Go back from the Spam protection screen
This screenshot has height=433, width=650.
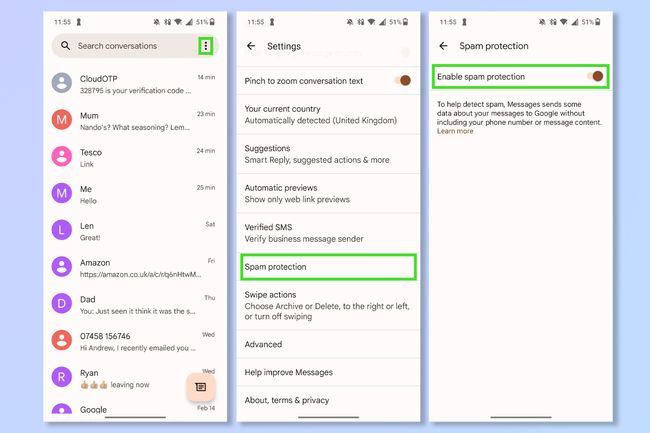[444, 46]
